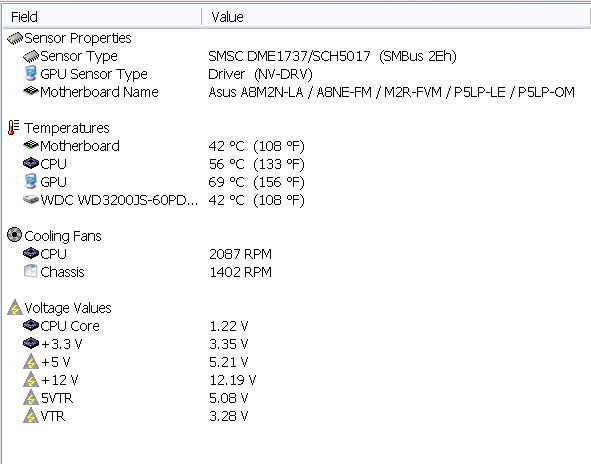Viewport: 591px width, 464px height.
Task: Click the Field column header
Action: 102,17
